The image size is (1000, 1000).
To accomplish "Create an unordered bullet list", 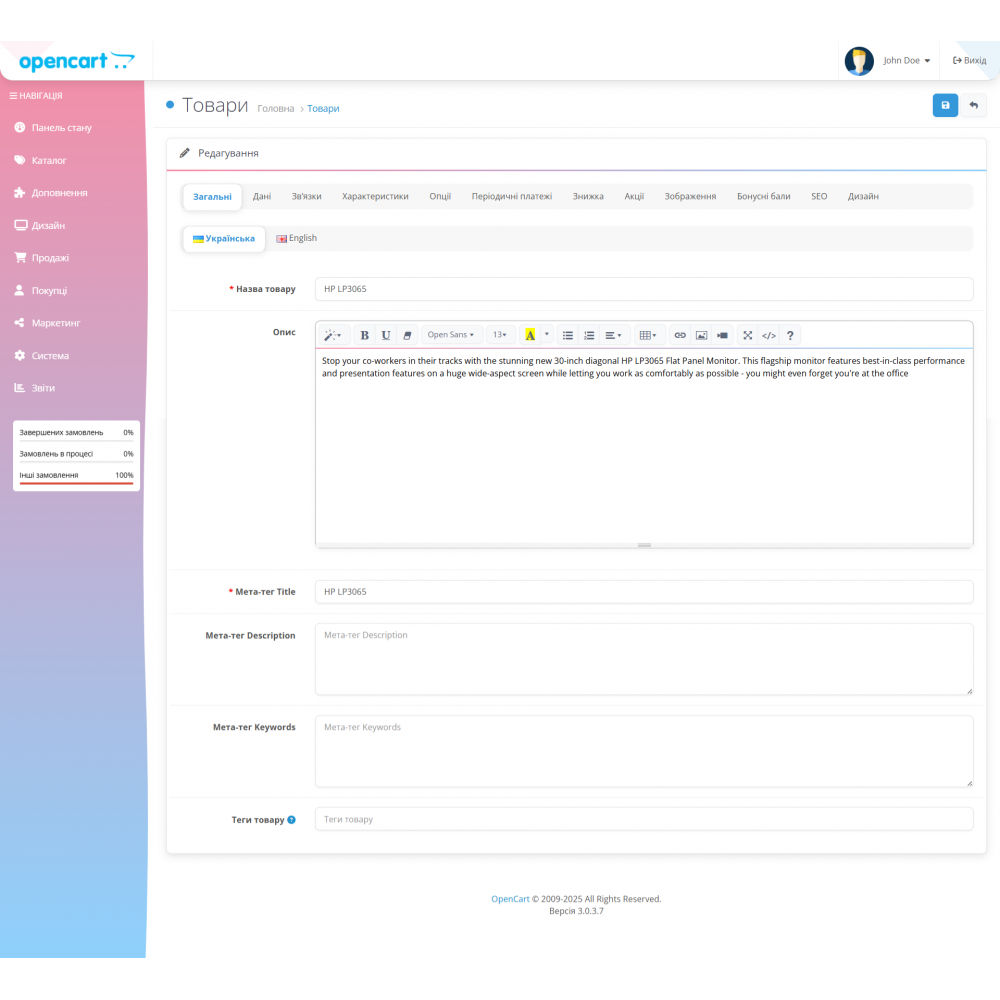I will [568, 335].
